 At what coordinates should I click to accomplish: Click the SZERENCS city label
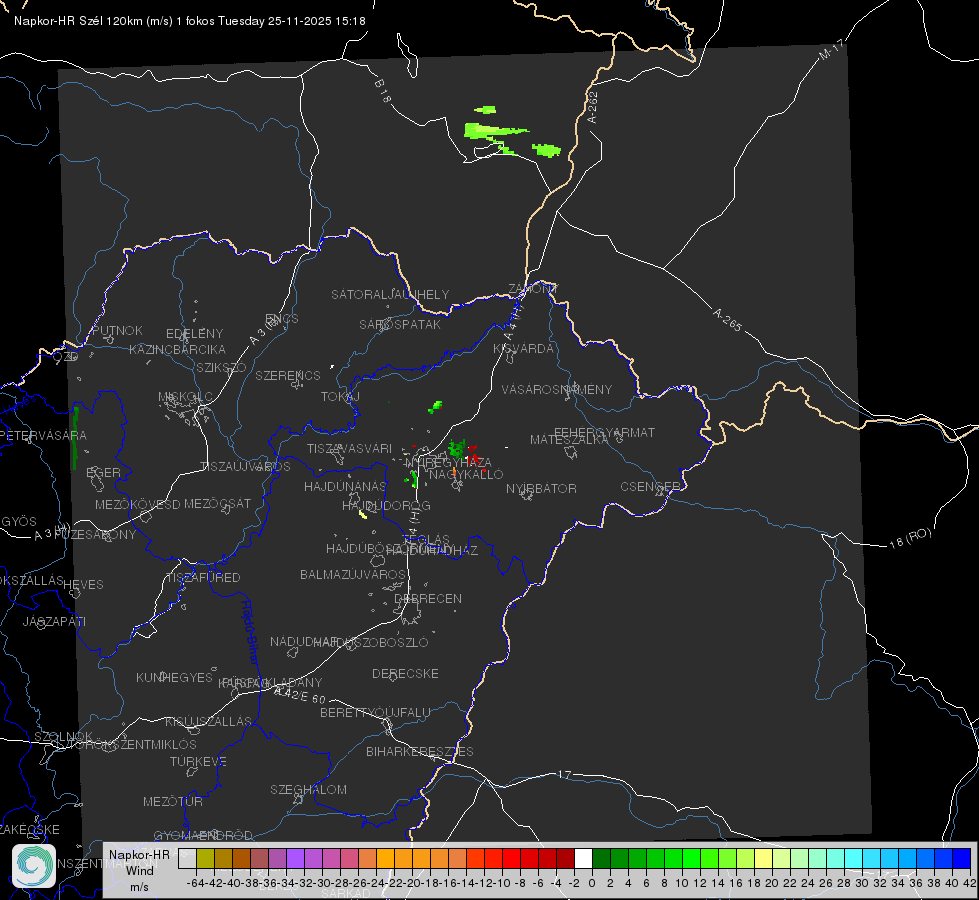[288, 375]
